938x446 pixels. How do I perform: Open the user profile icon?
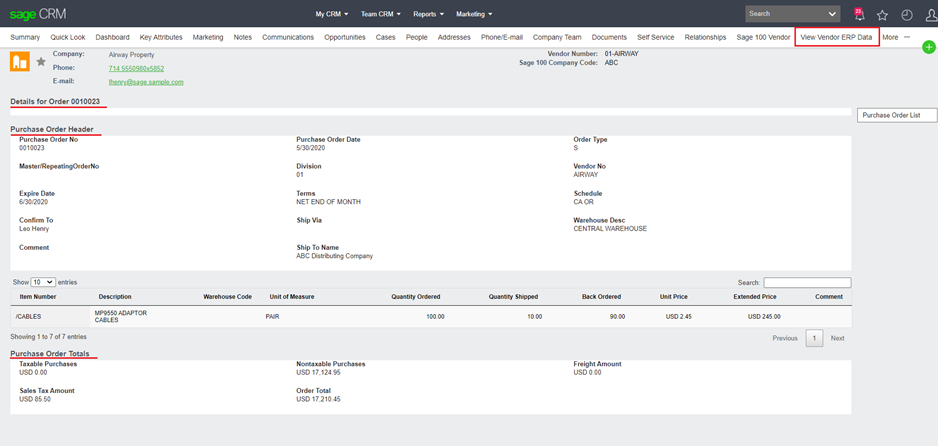931,15
